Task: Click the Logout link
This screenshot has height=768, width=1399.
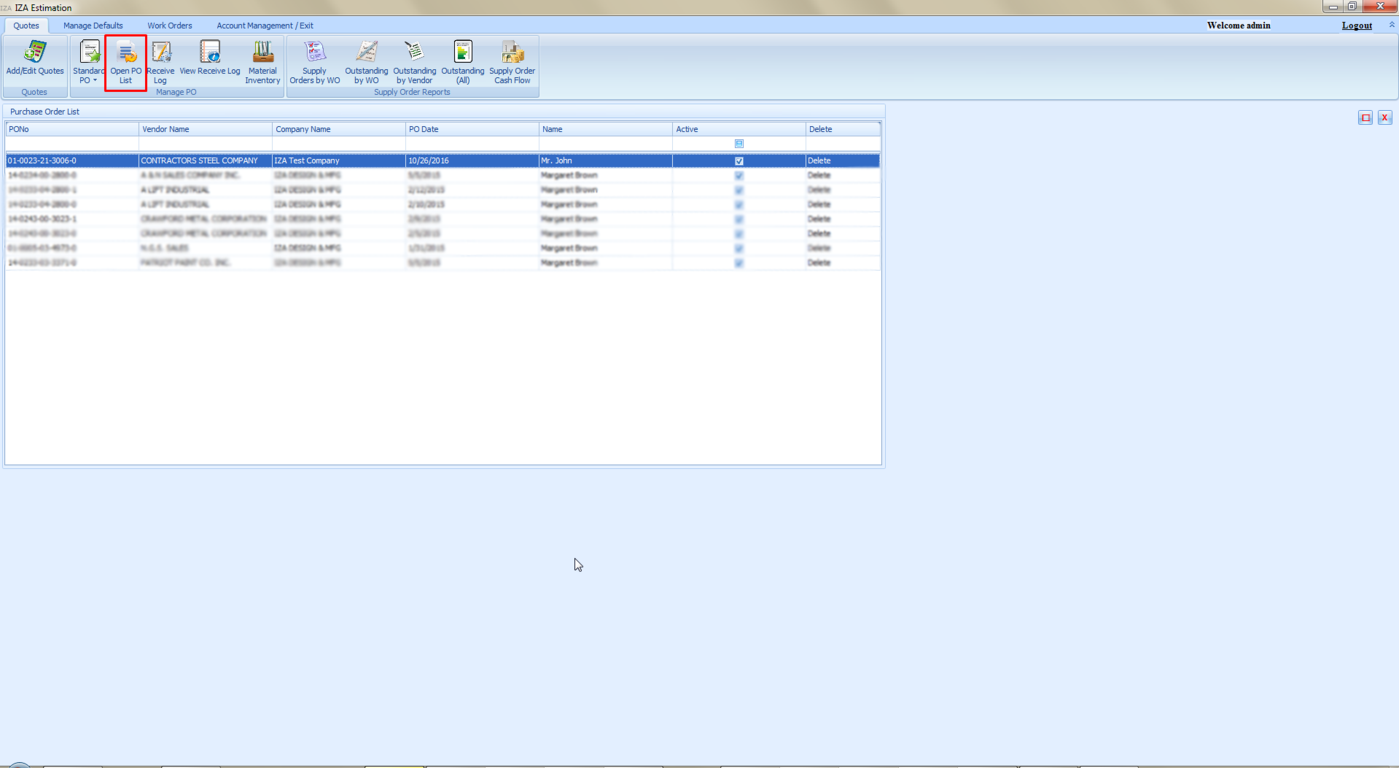Action: (1356, 26)
